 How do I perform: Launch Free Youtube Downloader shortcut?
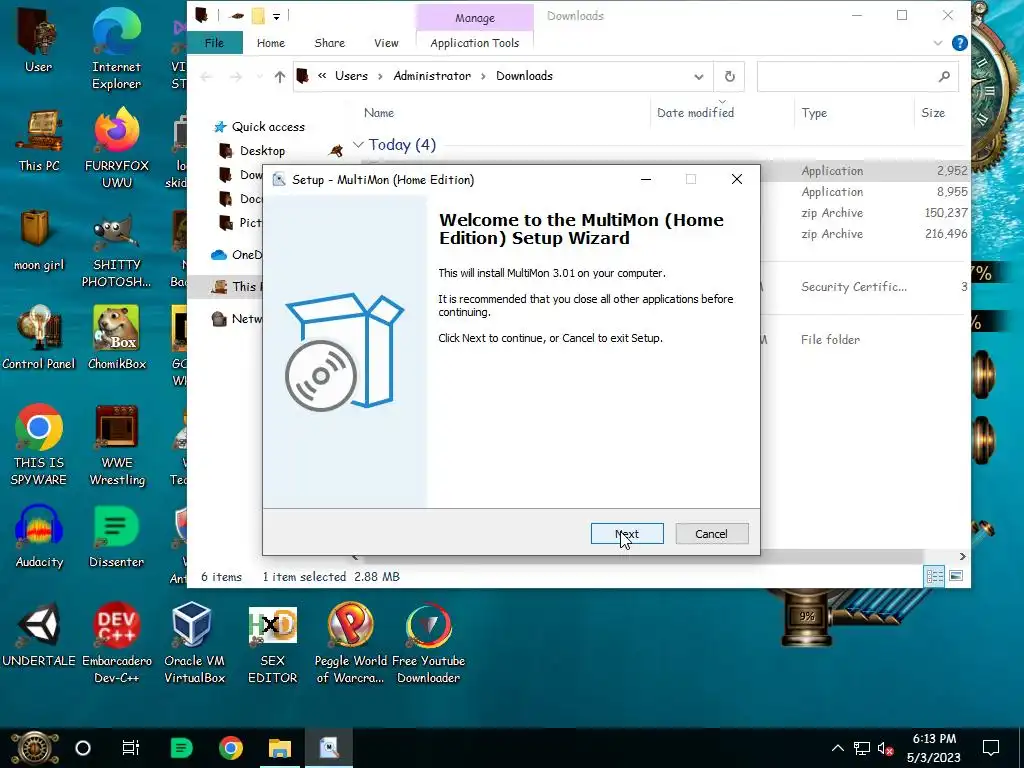coord(428,643)
